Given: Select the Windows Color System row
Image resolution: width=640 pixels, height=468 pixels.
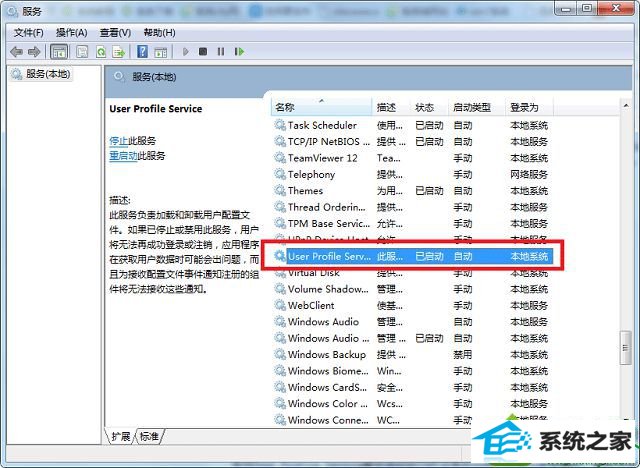Looking at the screenshot, I should 412,403.
